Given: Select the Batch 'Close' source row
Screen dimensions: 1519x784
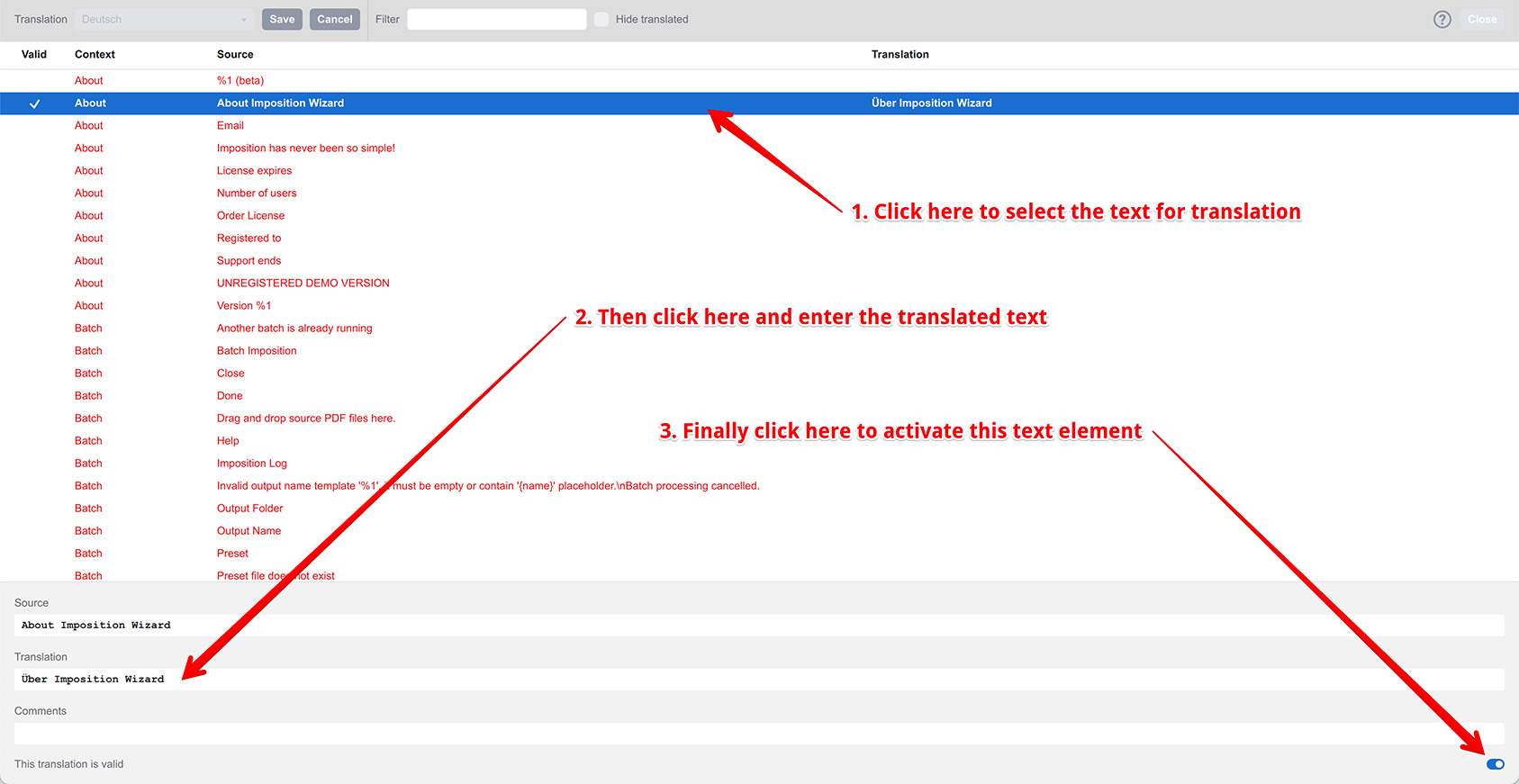Looking at the screenshot, I should pos(759,374).
